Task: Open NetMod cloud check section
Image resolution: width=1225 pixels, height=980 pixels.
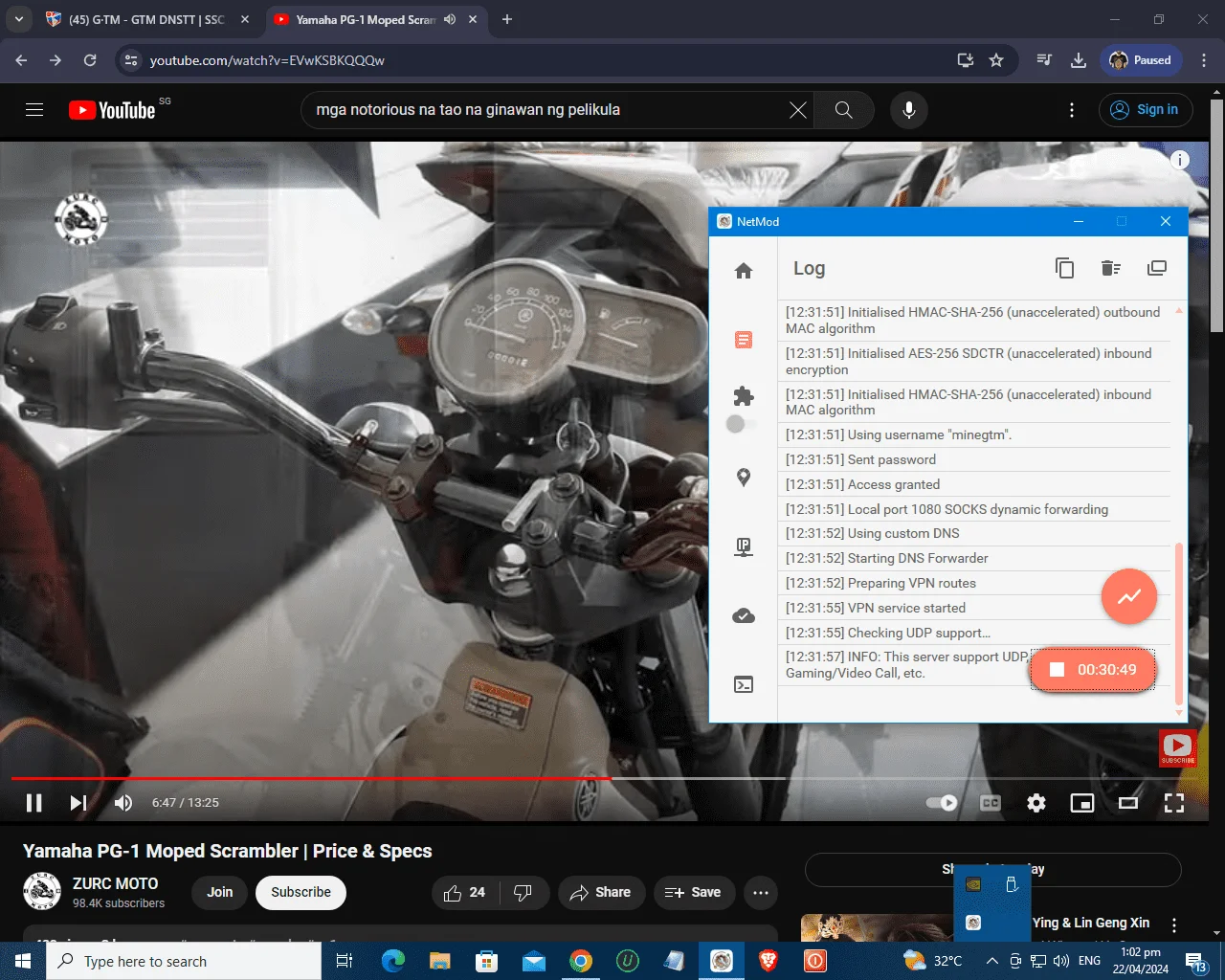Action: pos(744,615)
